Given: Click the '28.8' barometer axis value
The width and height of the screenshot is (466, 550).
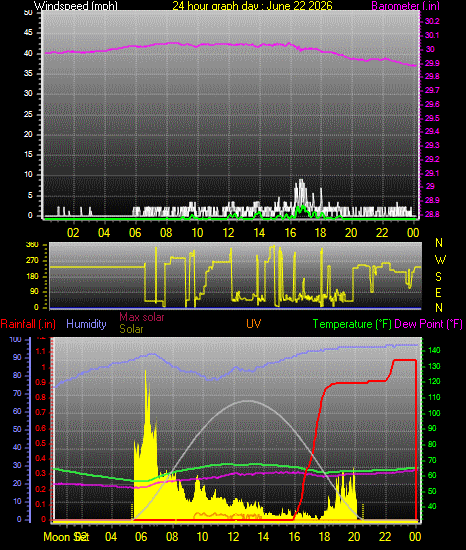Looking at the screenshot, I should pyautogui.click(x=432, y=214).
